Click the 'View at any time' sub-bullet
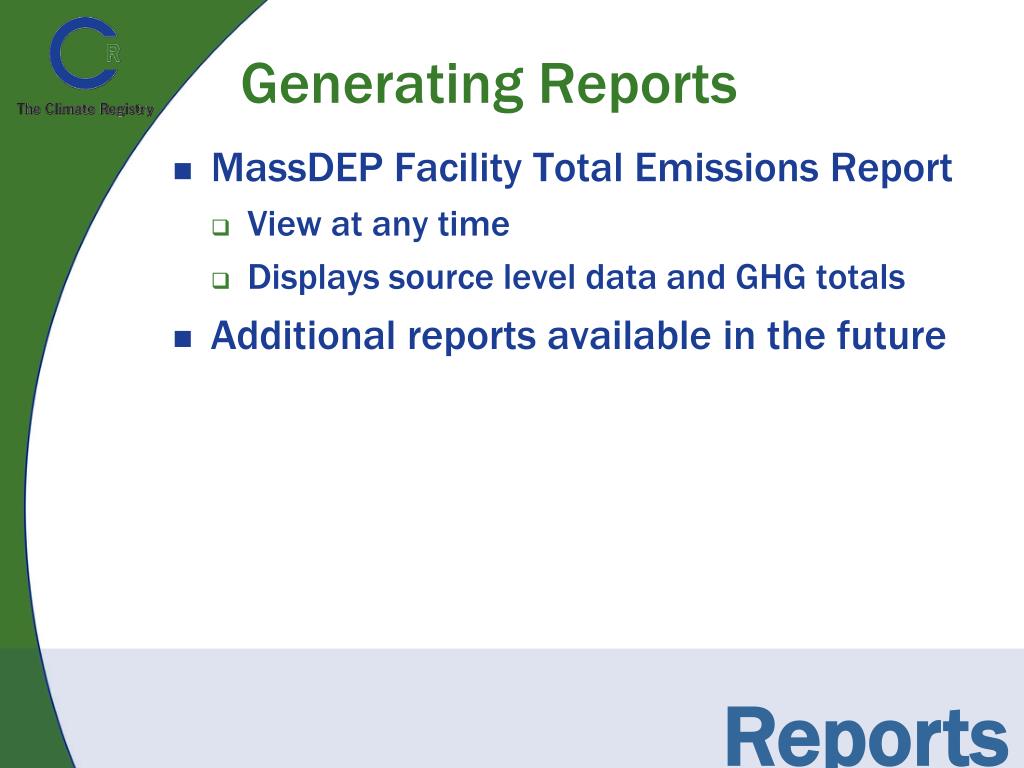Image resolution: width=1024 pixels, height=768 pixels. pos(378,225)
